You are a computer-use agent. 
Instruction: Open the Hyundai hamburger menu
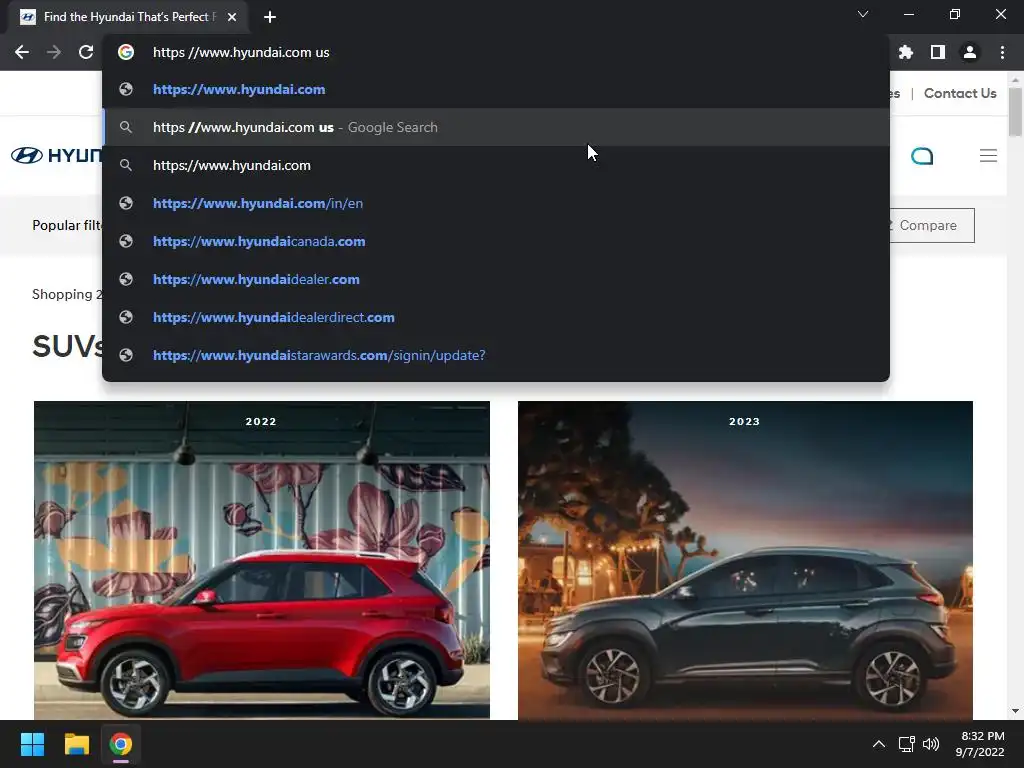(988, 155)
